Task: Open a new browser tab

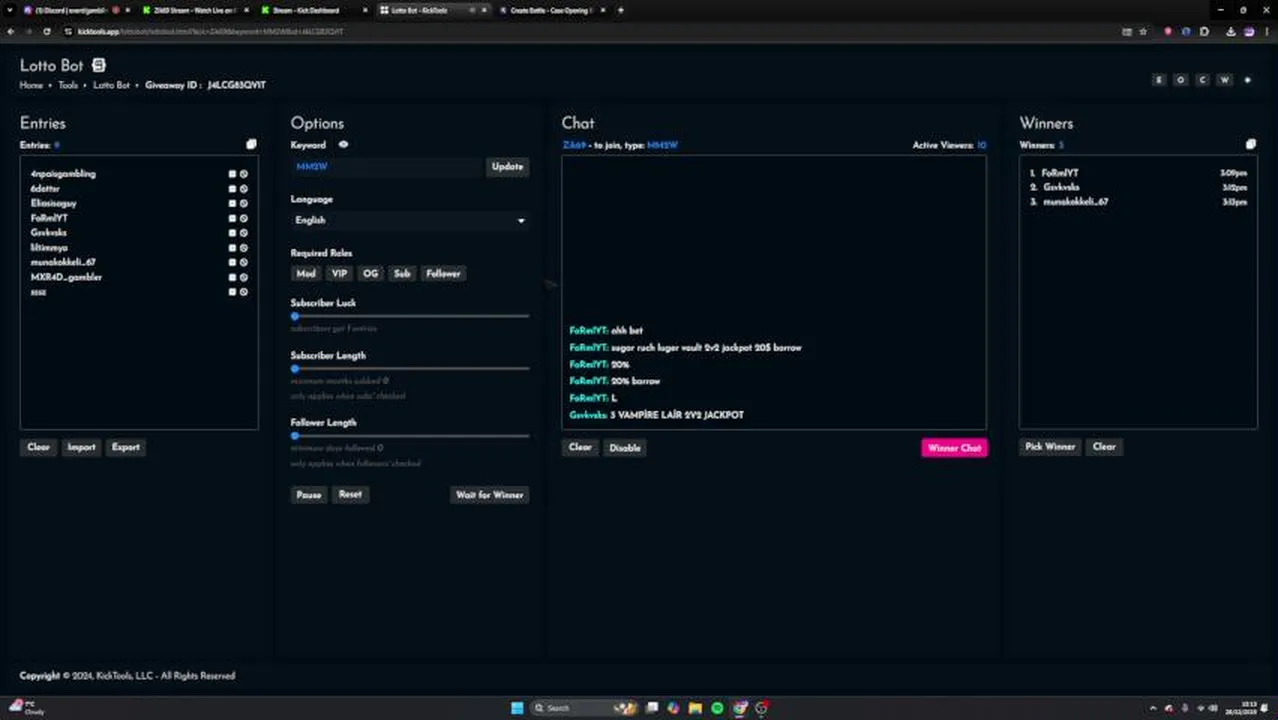Action: (x=621, y=10)
